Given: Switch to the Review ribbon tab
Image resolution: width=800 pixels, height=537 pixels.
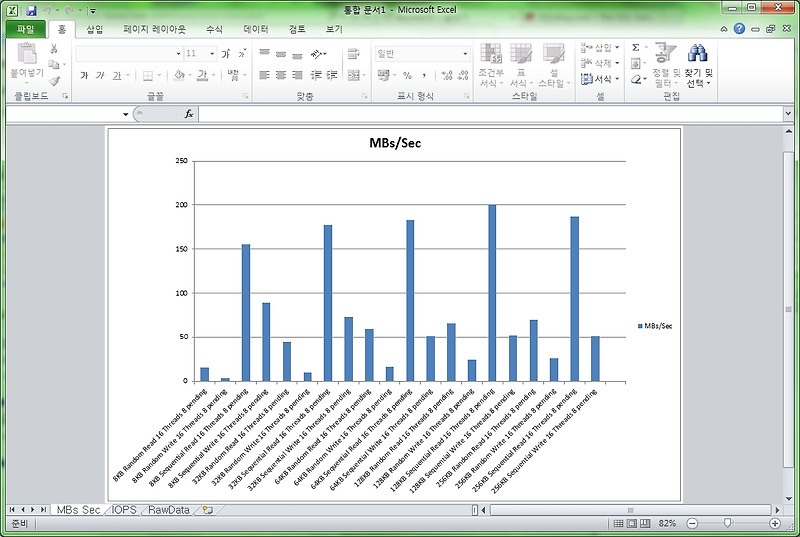Looking at the screenshot, I should (x=297, y=29).
